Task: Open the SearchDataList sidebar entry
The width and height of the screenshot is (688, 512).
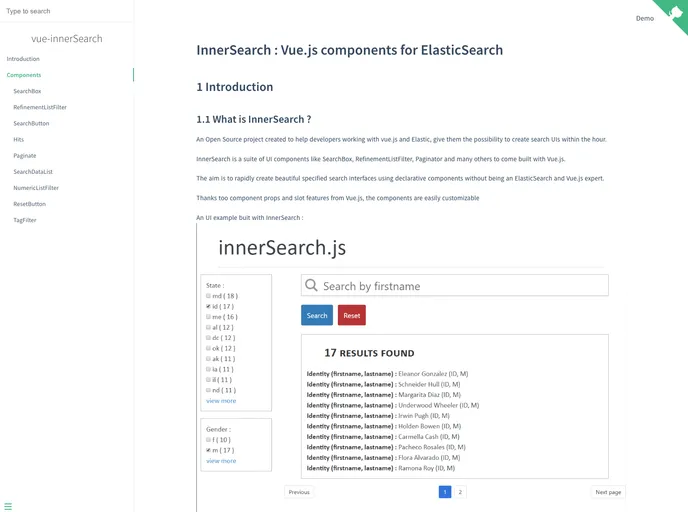Action: (x=33, y=172)
